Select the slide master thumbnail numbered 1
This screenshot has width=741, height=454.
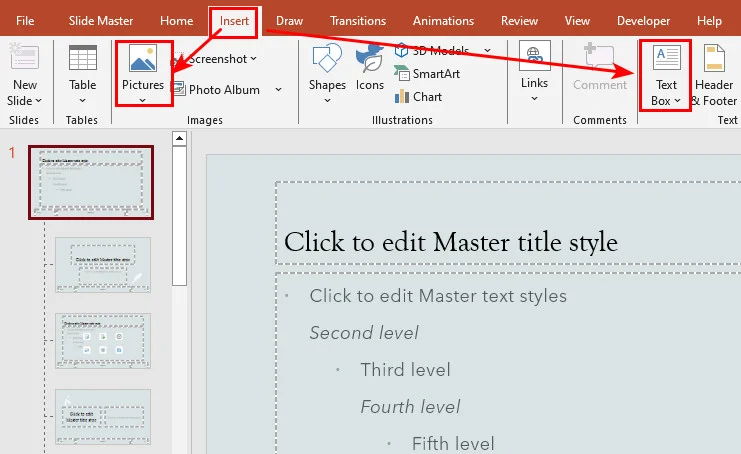click(x=91, y=182)
